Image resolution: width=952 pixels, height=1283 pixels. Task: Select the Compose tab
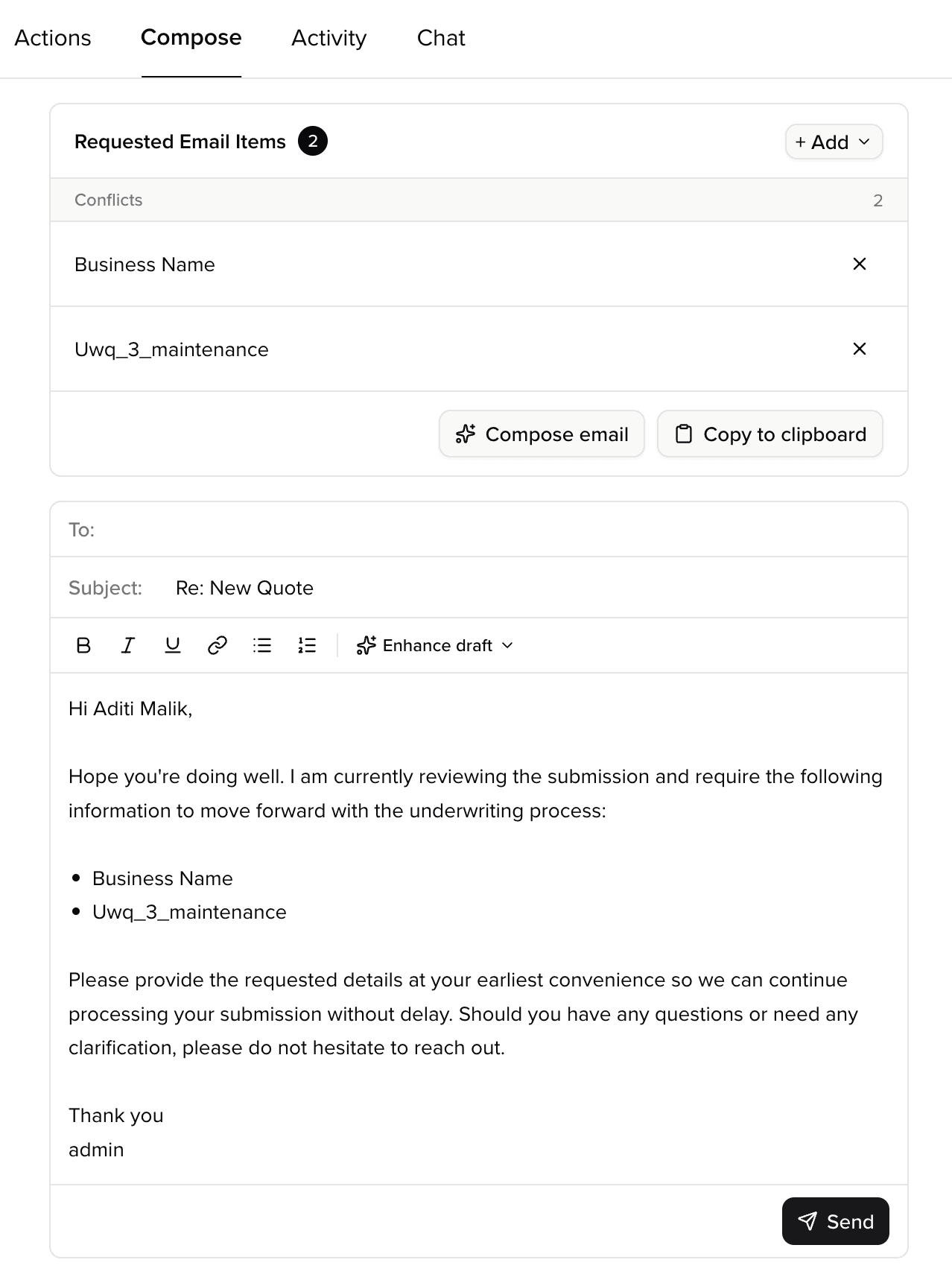point(191,38)
